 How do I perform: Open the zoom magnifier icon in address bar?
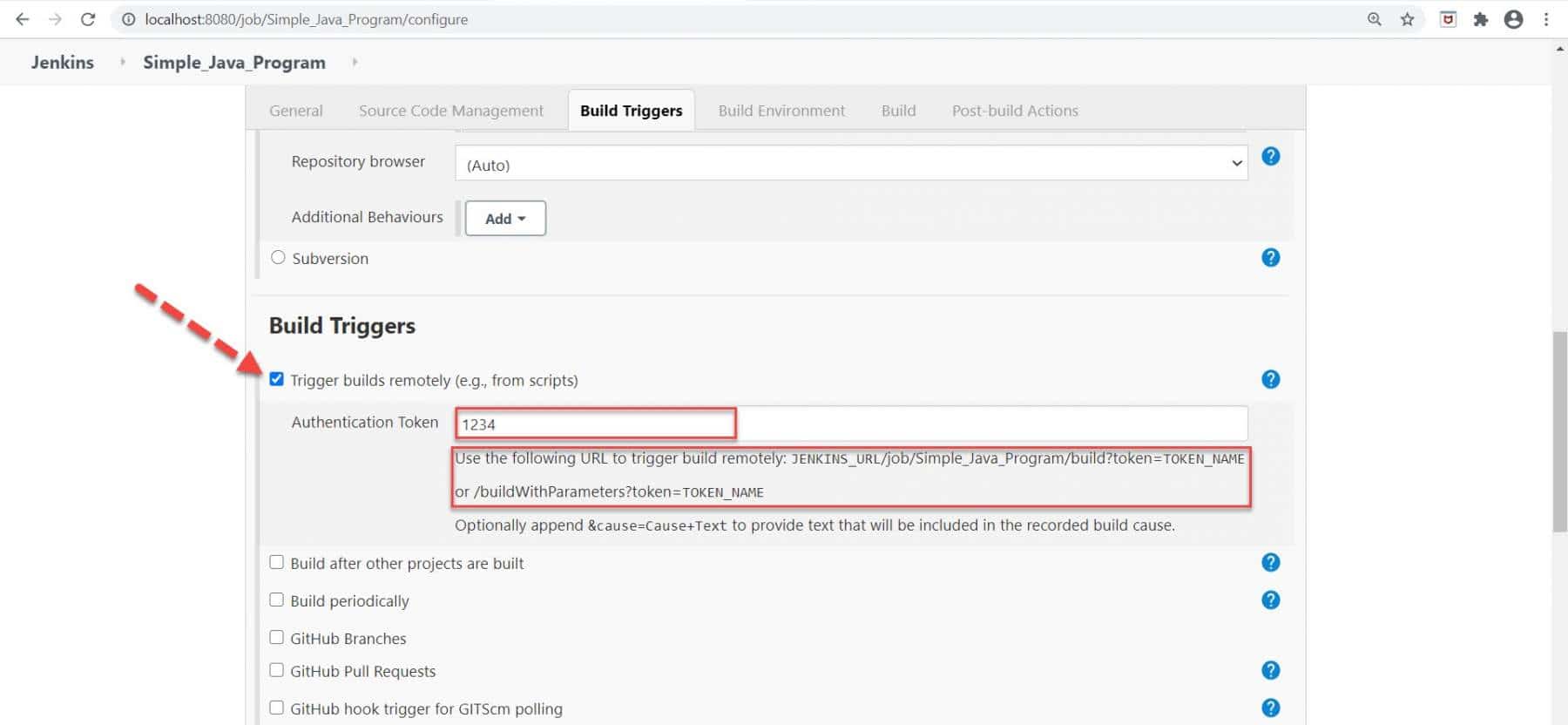[x=1375, y=19]
